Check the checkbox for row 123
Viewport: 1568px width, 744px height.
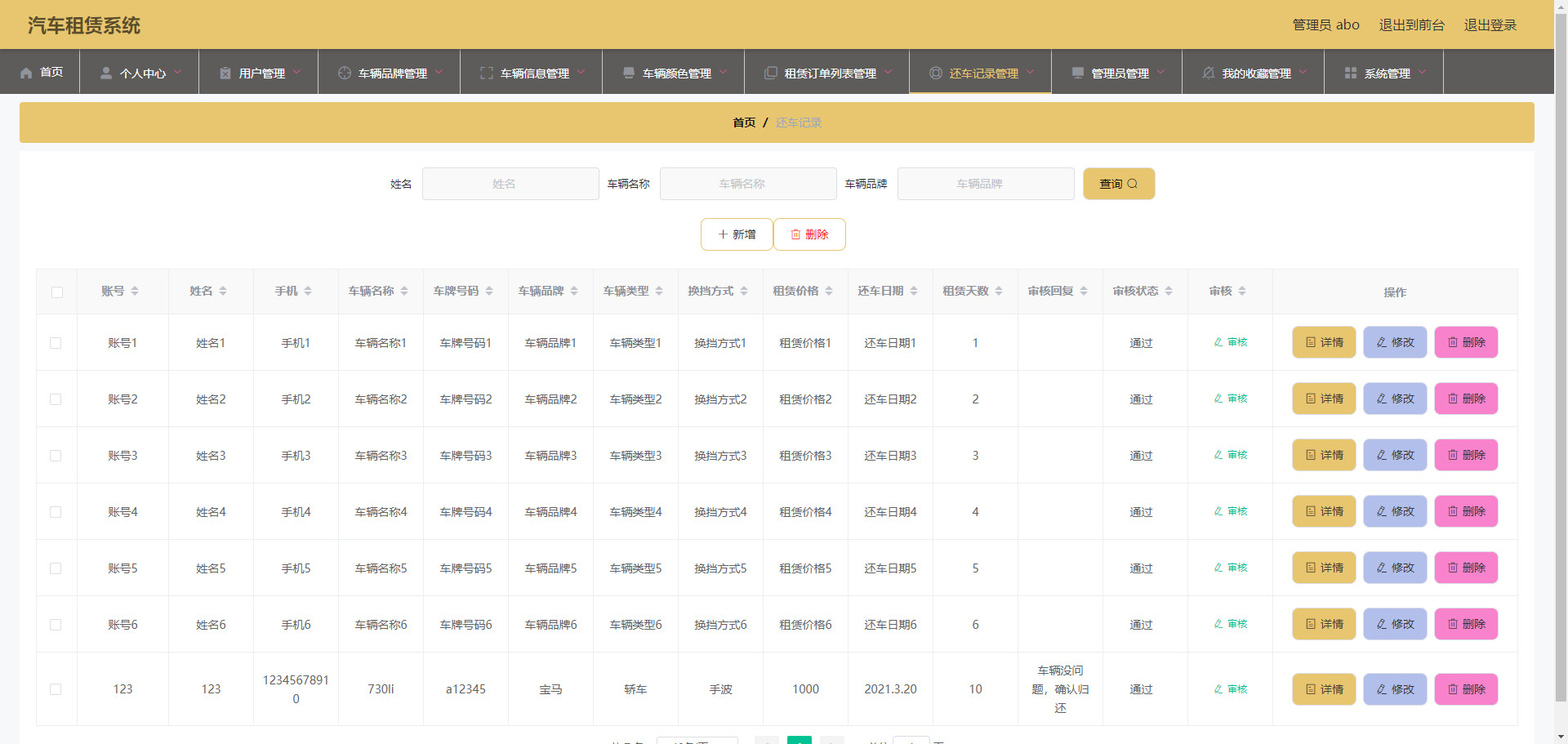coord(56,689)
